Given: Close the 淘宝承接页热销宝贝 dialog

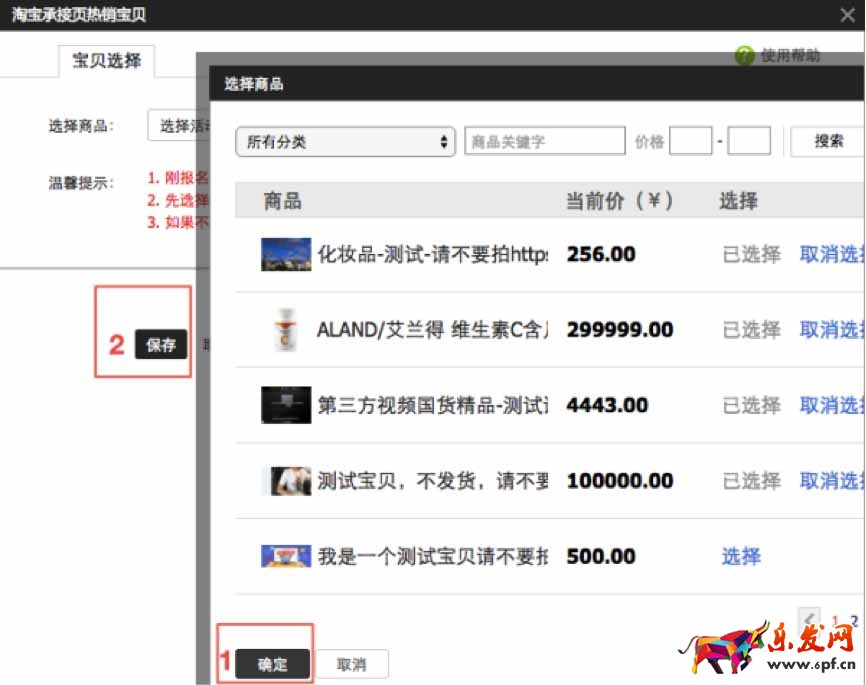Looking at the screenshot, I should point(847,15).
